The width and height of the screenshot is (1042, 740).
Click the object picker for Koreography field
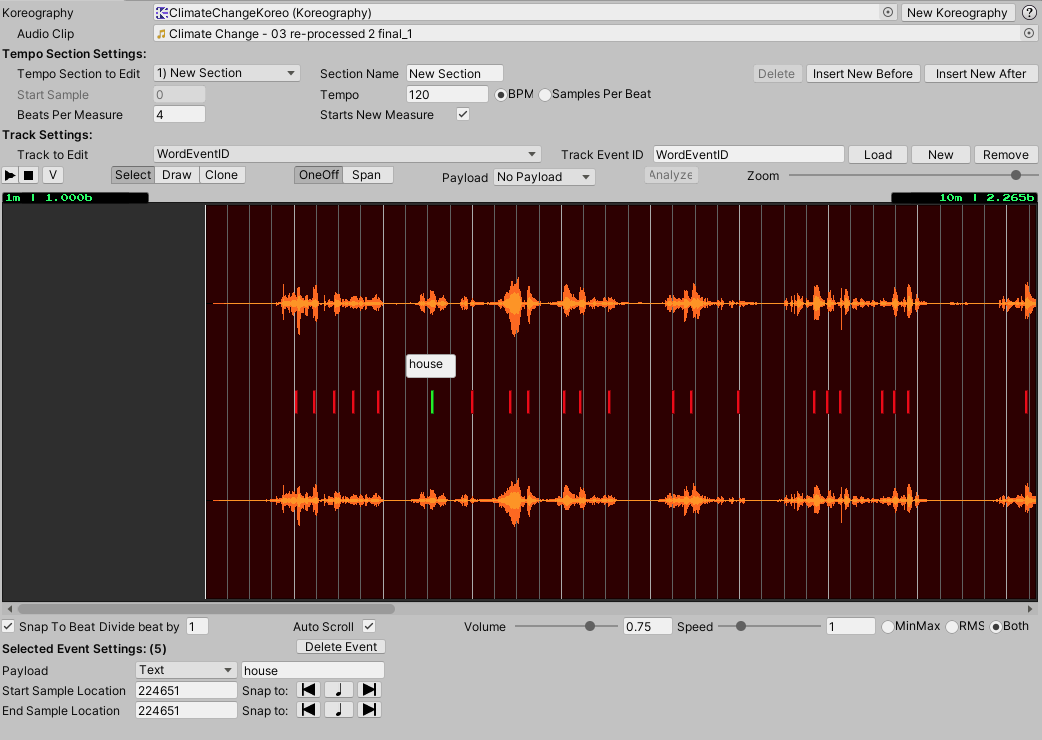coord(887,13)
